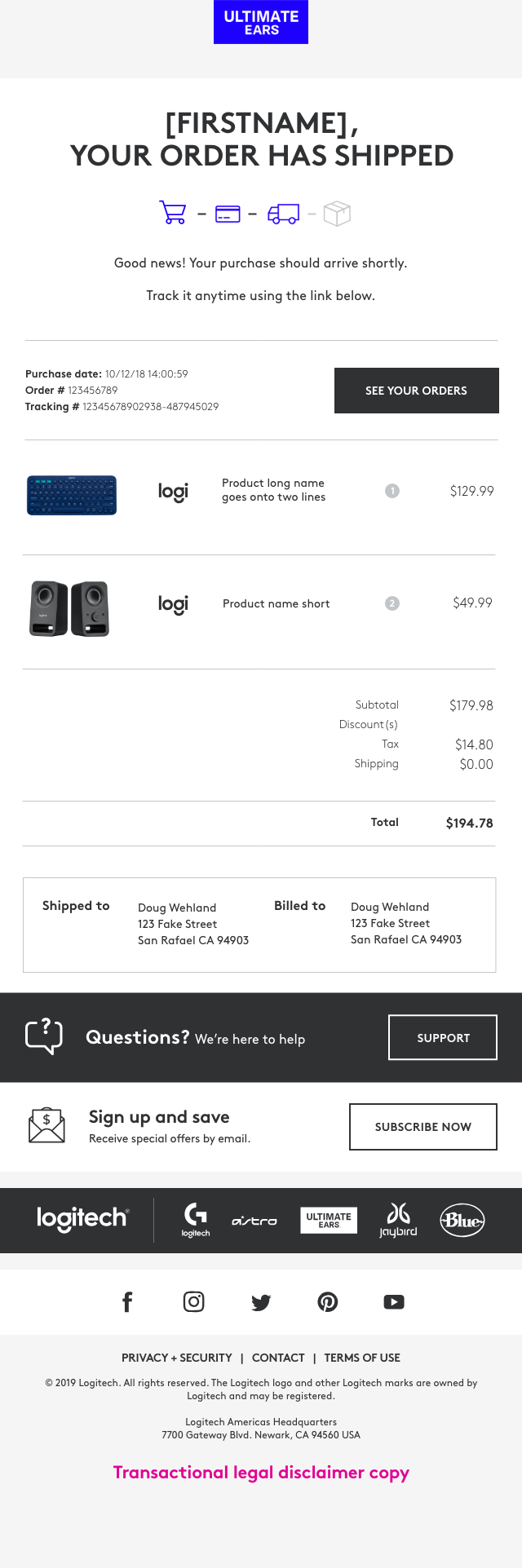
Task: Click the Jaybird brand logo
Action: click(398, 1220)
